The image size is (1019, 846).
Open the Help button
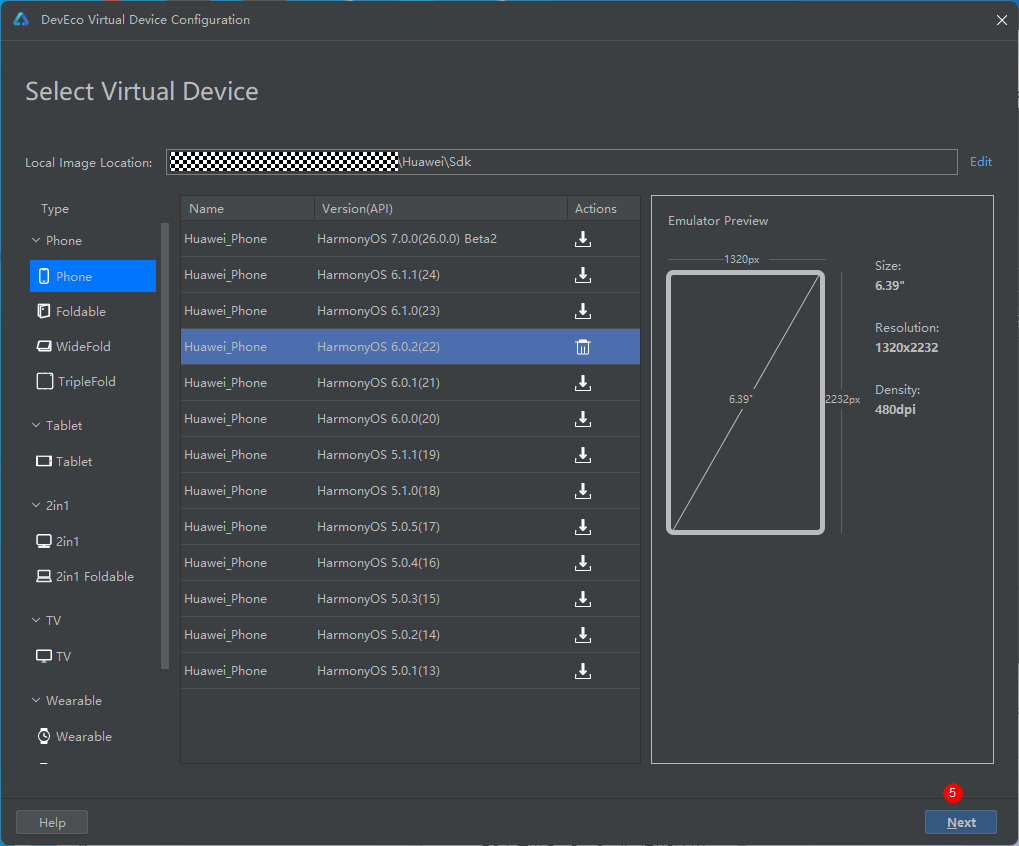point(52,822)
